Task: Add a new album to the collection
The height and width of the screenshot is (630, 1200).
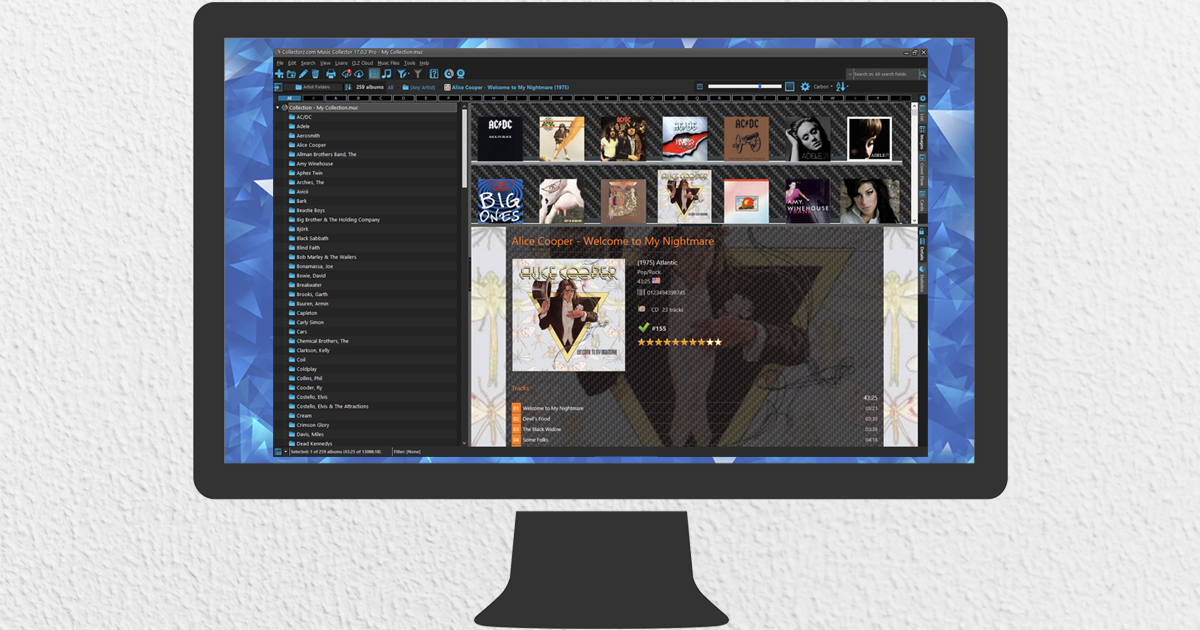Action: click(279, 73)
